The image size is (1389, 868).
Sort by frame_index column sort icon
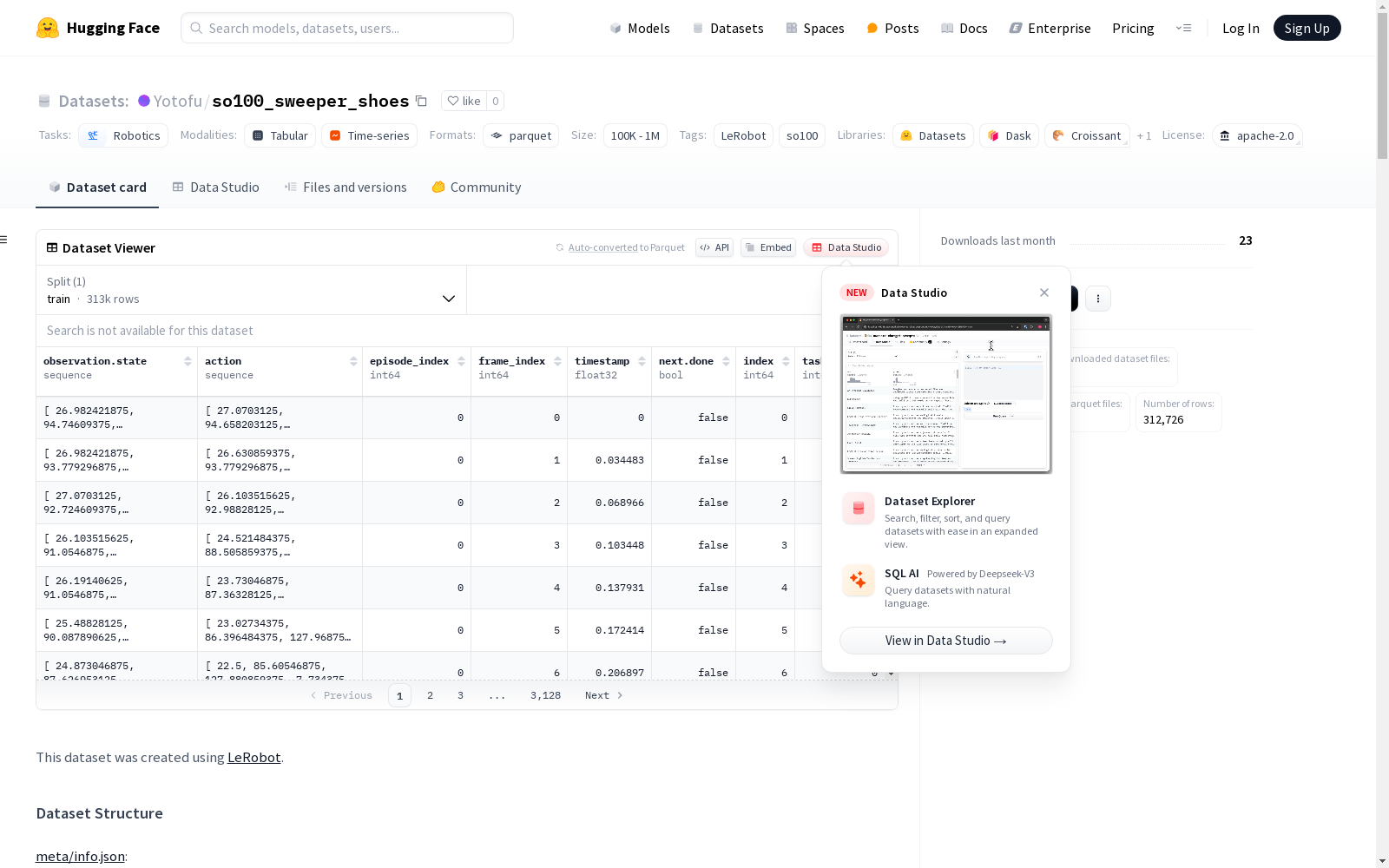[557, 361]
